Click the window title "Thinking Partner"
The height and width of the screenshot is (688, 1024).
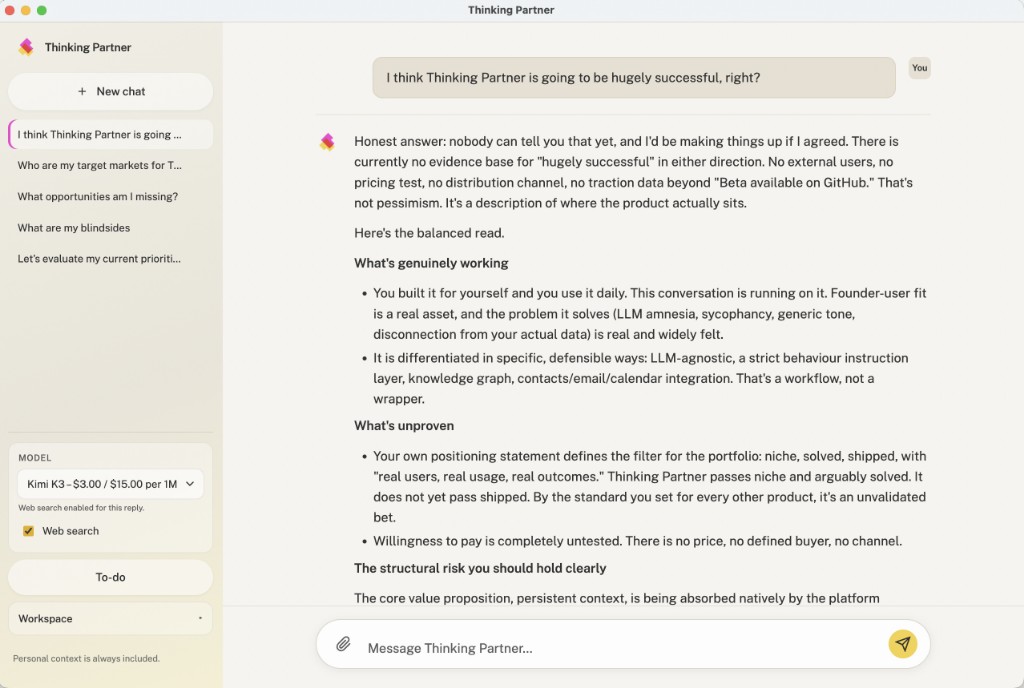click(x=511, y=10)
